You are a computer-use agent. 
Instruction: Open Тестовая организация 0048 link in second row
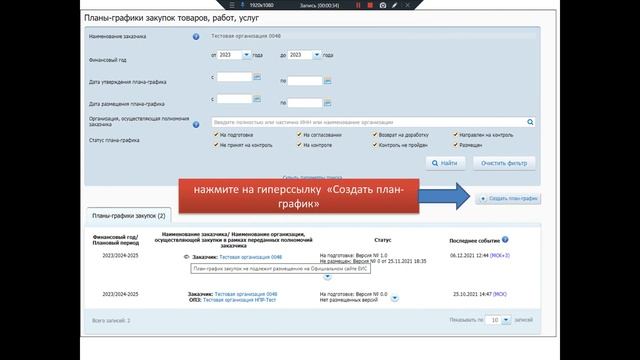pos(246,294)
